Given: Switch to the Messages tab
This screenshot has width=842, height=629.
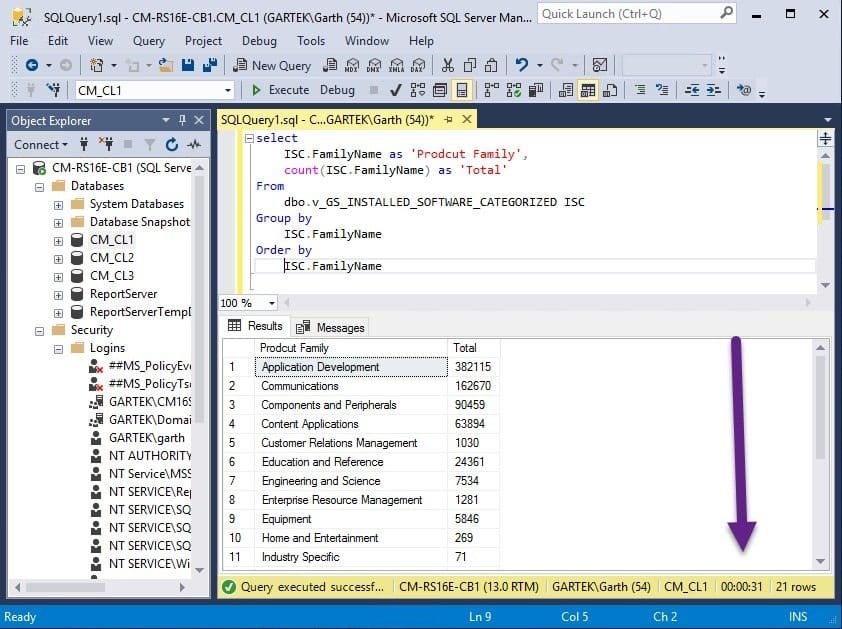Looking at the screenshot, I should click(x=330, y=327).
